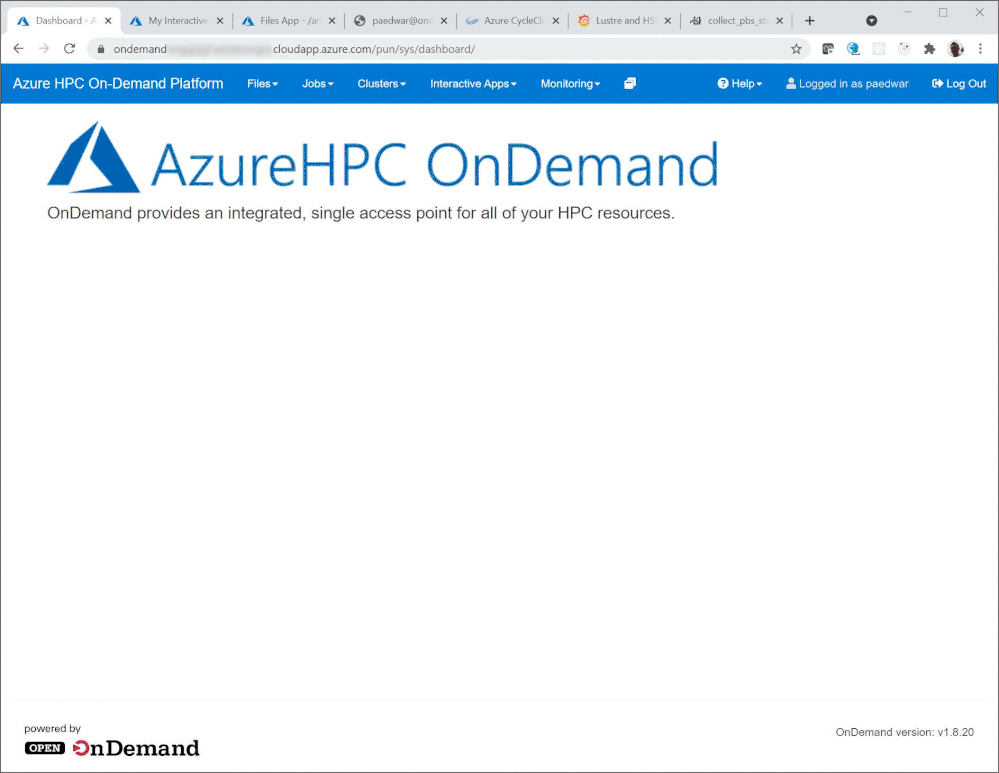Open a new browser tab
Image resolution: width=999 pixels, height=773 pixels.
point(809,21)
